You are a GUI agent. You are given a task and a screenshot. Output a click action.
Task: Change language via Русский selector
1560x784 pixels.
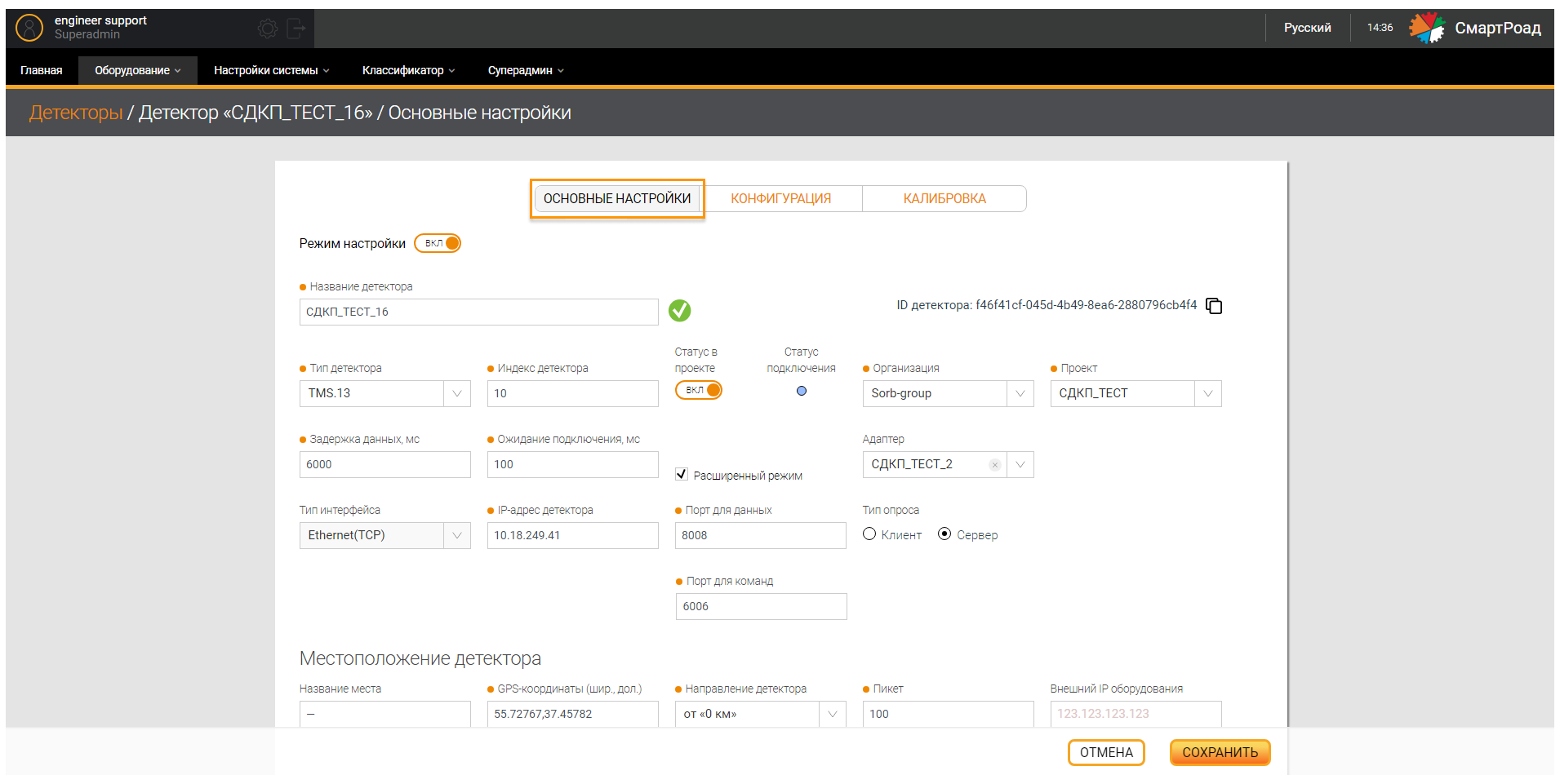[1308, 28]
